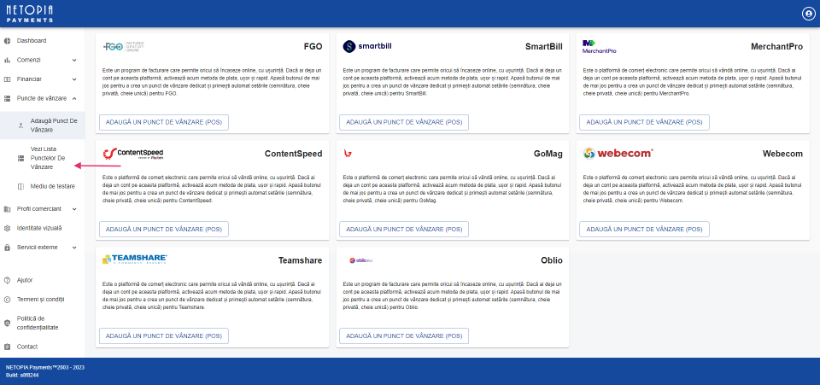The width and height of the screenshot is (820, 385).
Task: Open the user account icon
Action: pyautogui.click(x=808, y=14)
